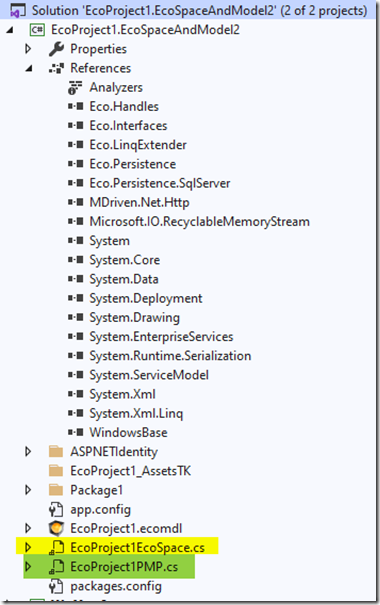Expand the Package1 folder
Viewport: 380px width, 605px height.
pos(28,490)
